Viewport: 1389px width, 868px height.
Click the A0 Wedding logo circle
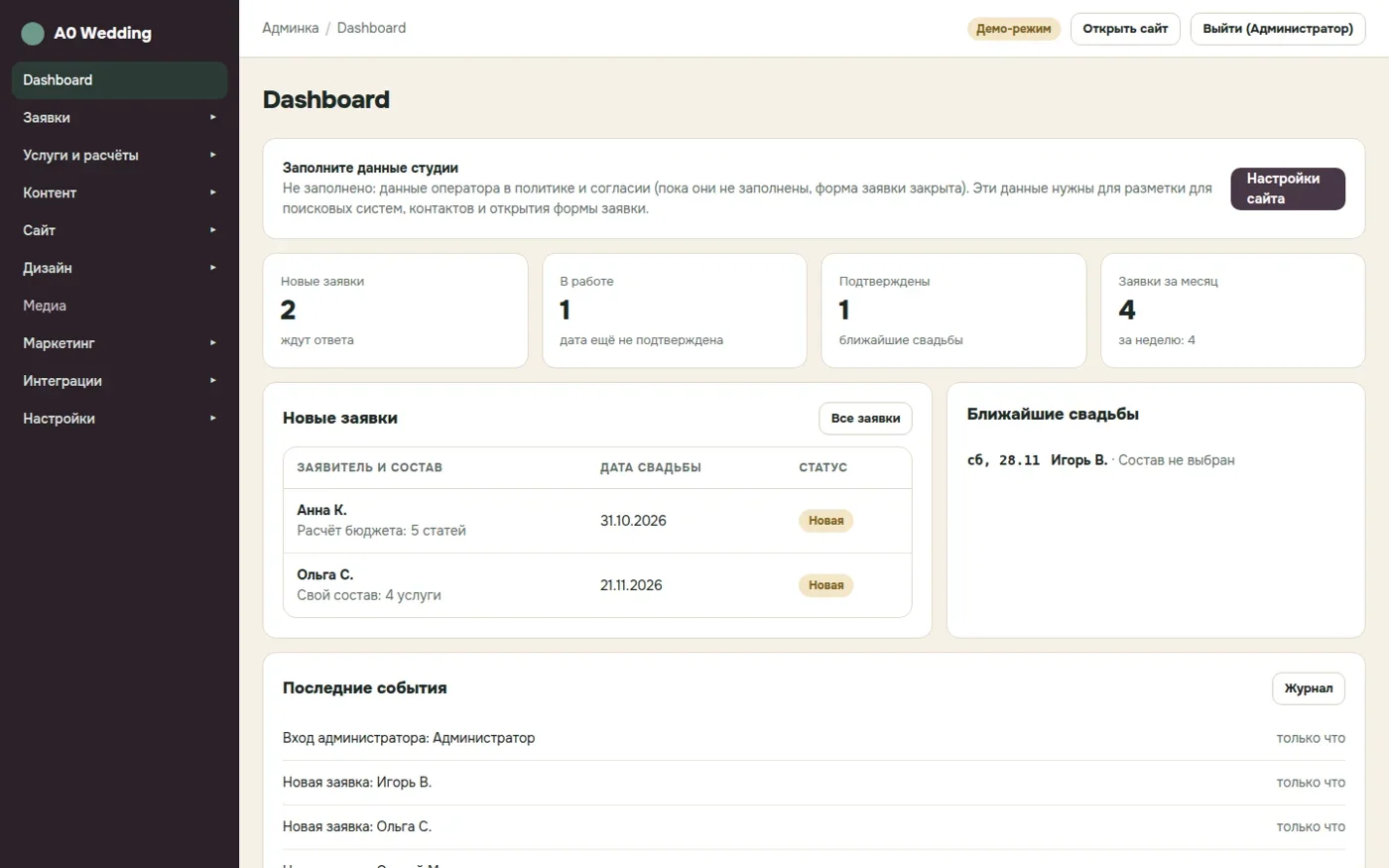point(33,34)
